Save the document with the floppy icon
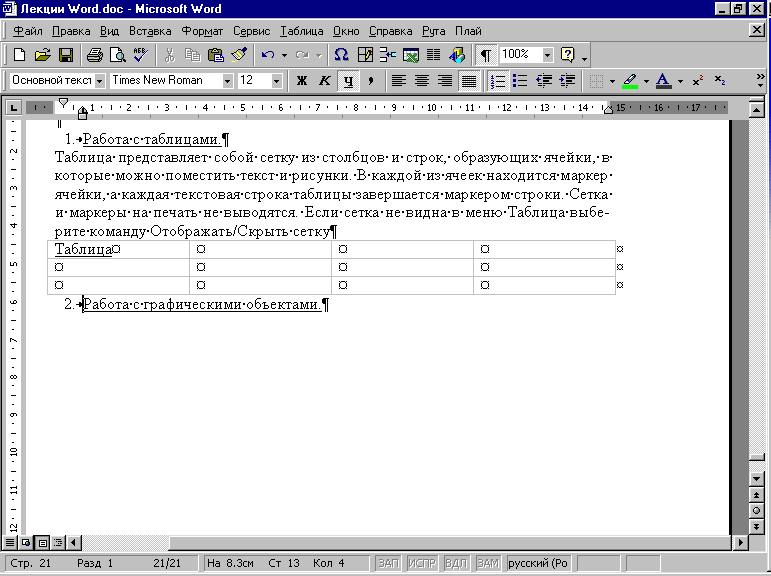The image size is (771, 576). 66,55
